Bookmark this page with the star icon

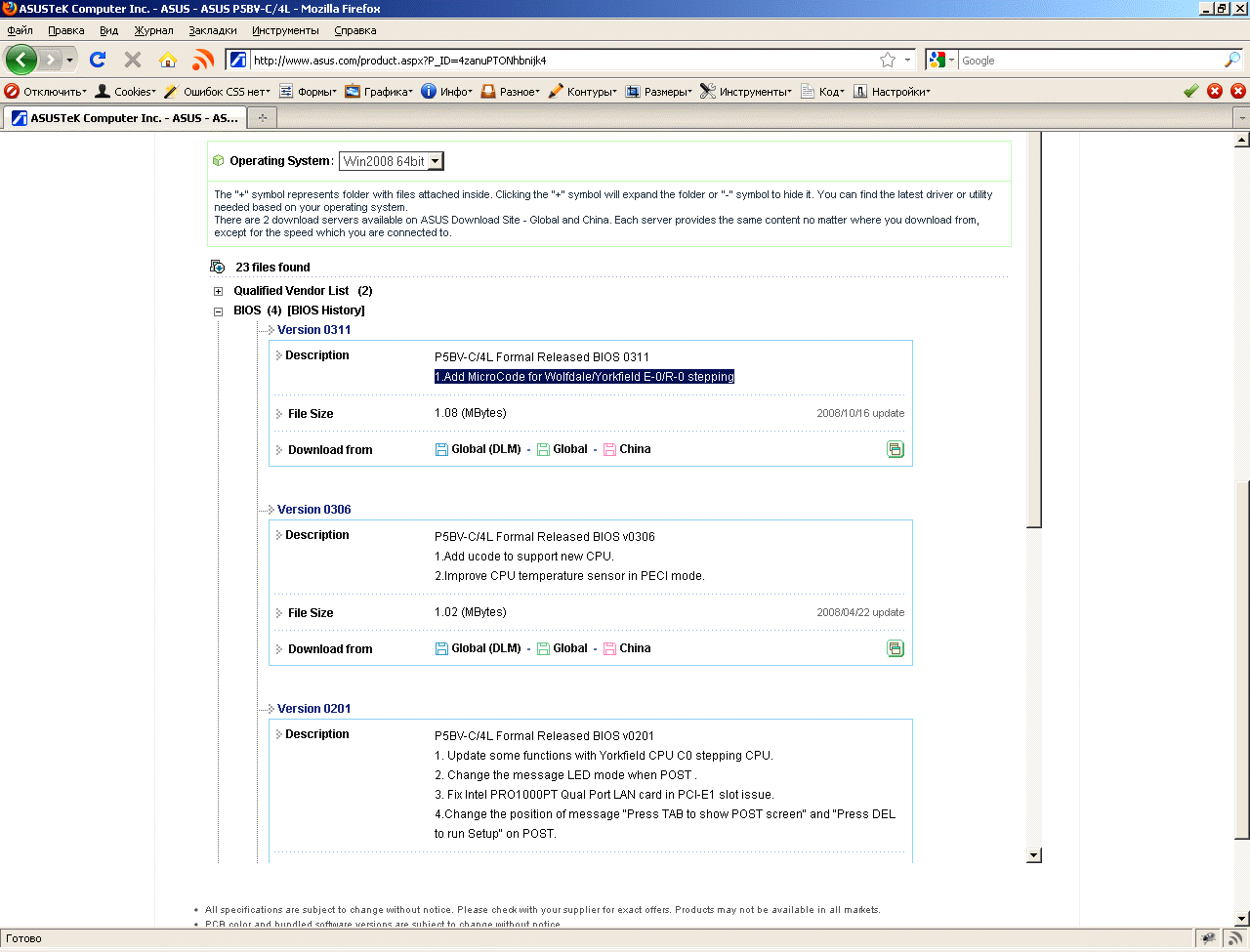(x=888, y=61)
